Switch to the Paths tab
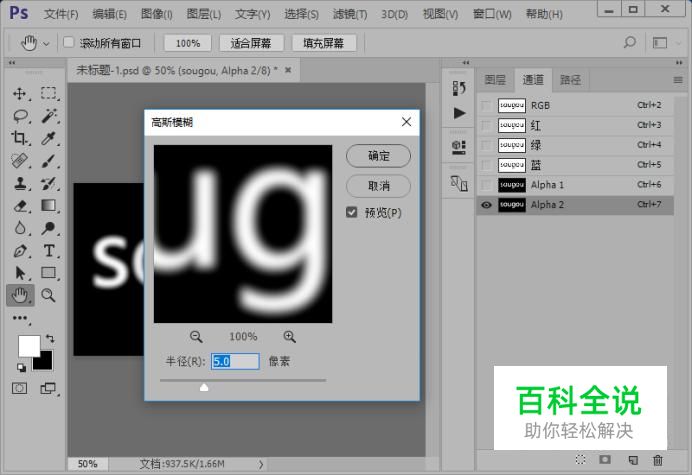 570,80
